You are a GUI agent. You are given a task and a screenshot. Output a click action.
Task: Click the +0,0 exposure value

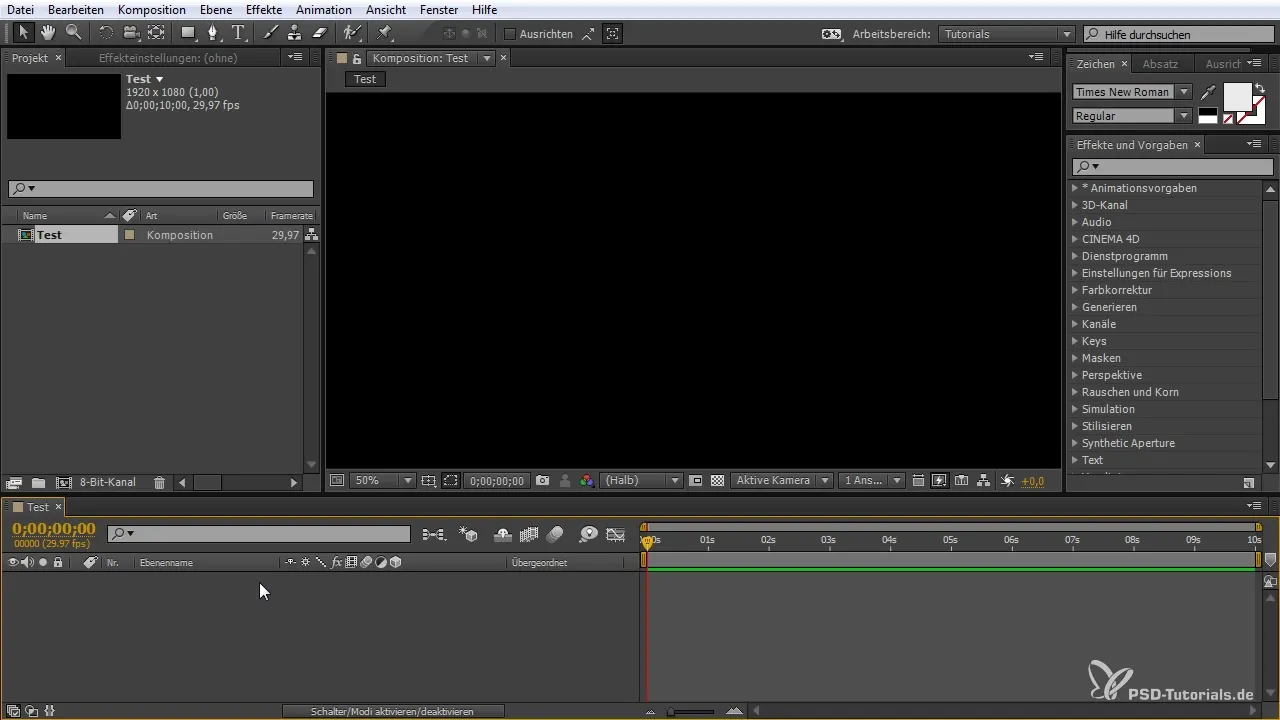[1033, 481]
